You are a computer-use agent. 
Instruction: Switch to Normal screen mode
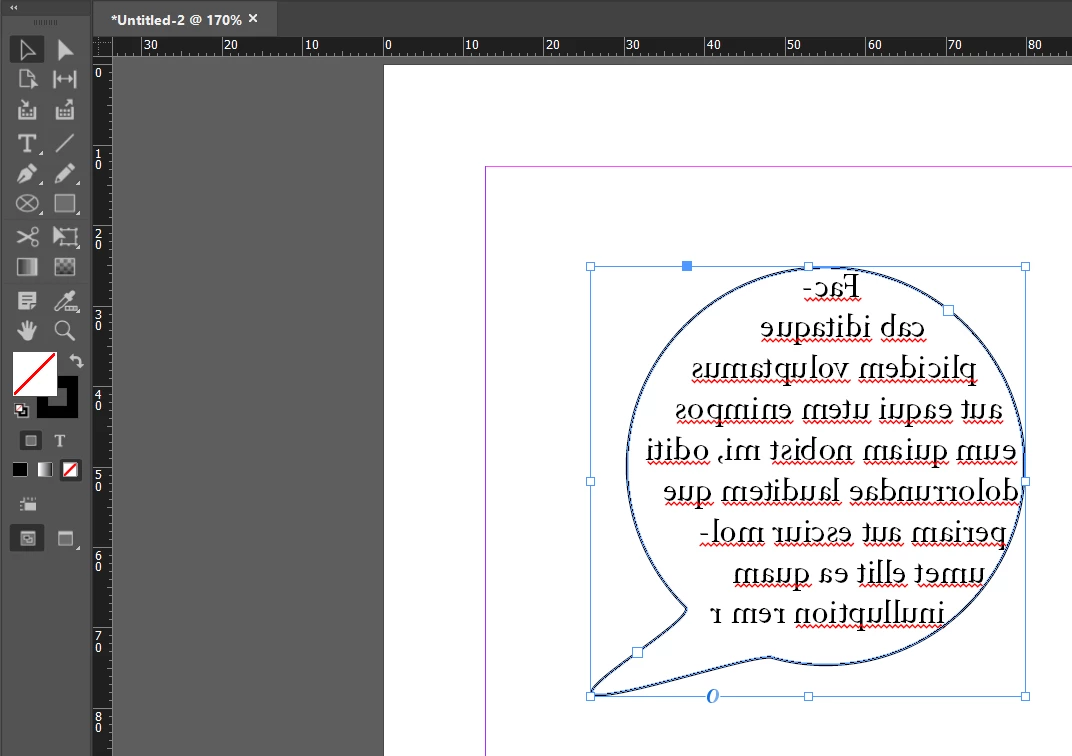(x=27, y=539)
